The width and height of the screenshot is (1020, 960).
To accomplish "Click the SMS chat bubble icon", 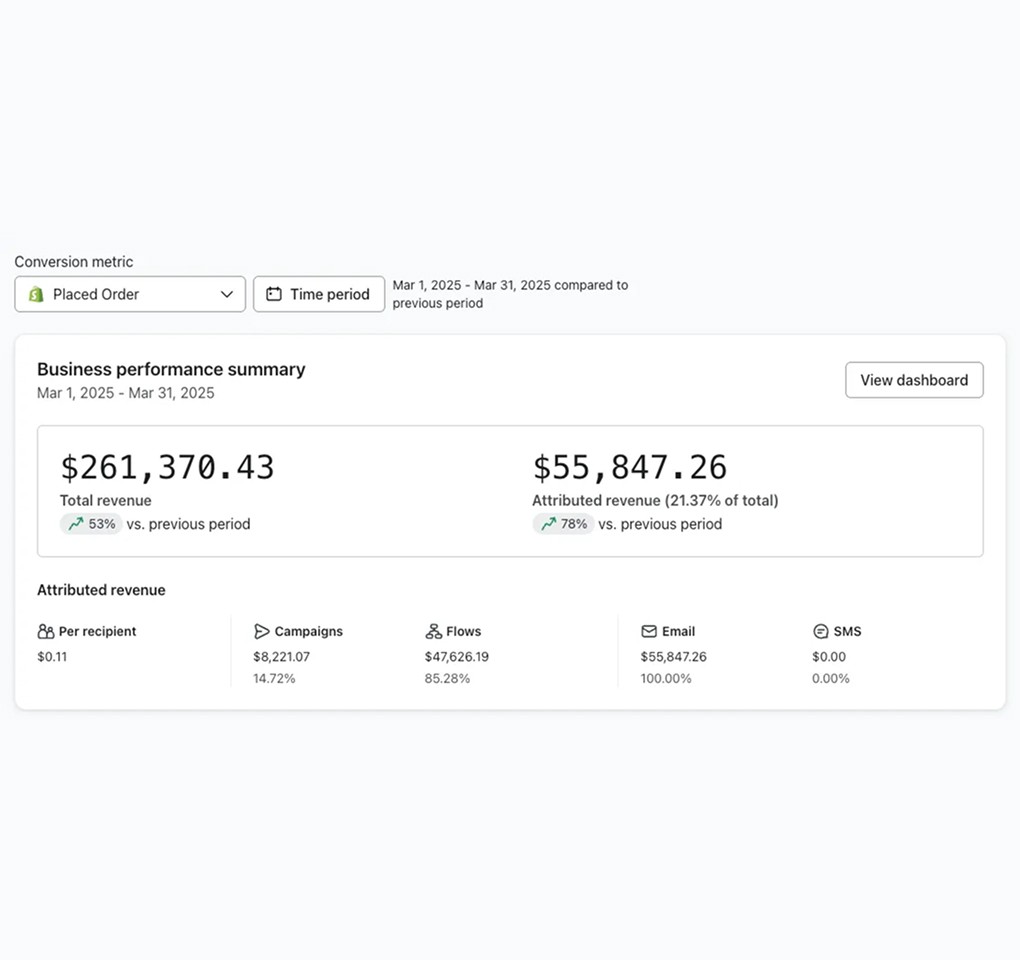I will coord(820,632).
